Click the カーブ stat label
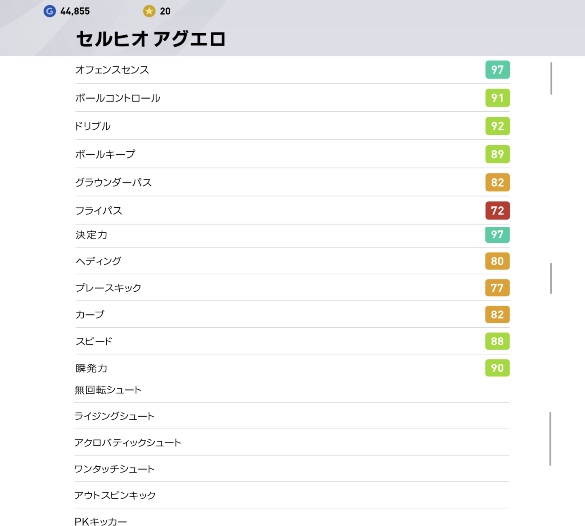This screenshot has width=585, height=526. click(90, 314)
